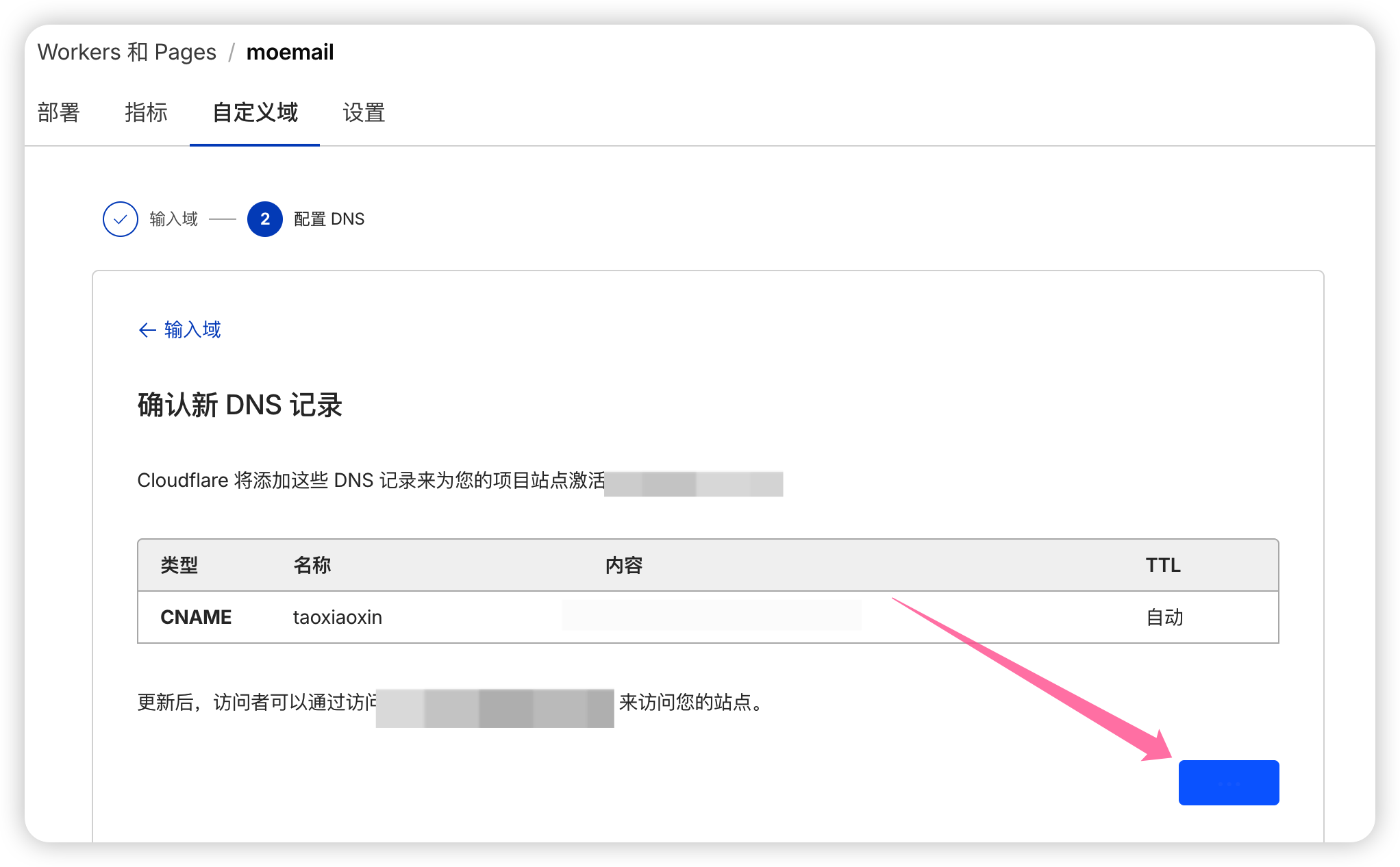1400x867 pixels.
Task: Select the CNAME record type cell
Action: coord(196,617)
